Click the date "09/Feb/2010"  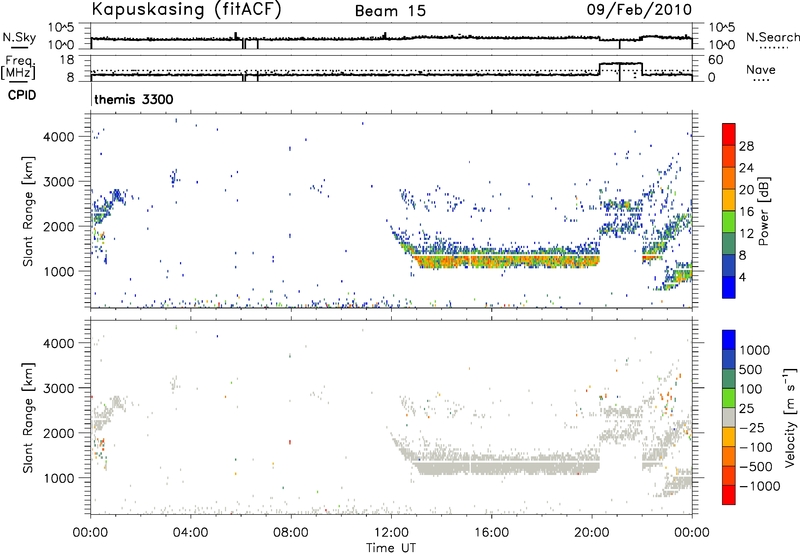click(x=639, y=10)
